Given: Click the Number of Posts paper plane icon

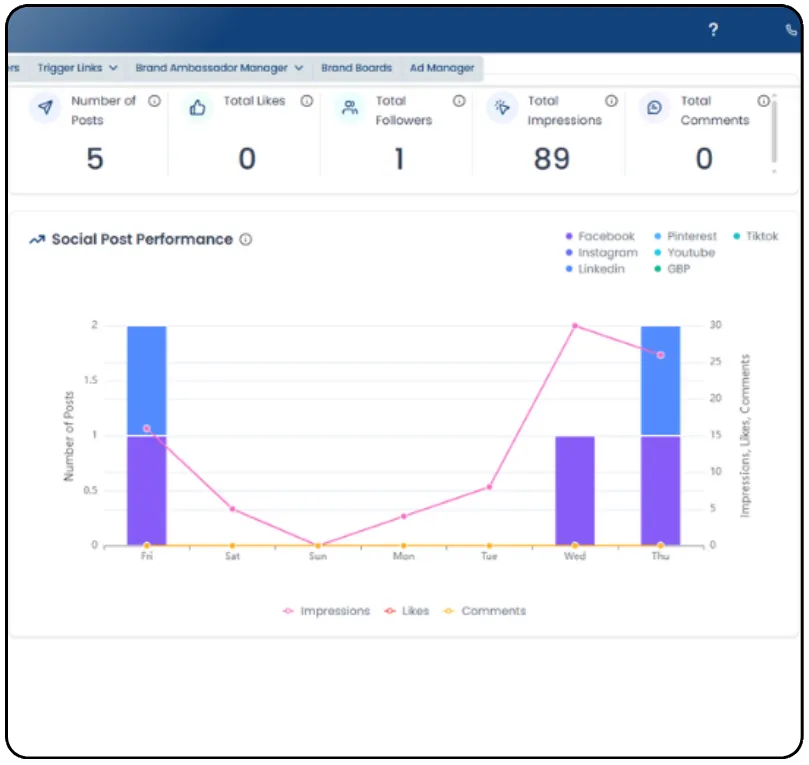Looking at the screenshot, I should point(45,107).
